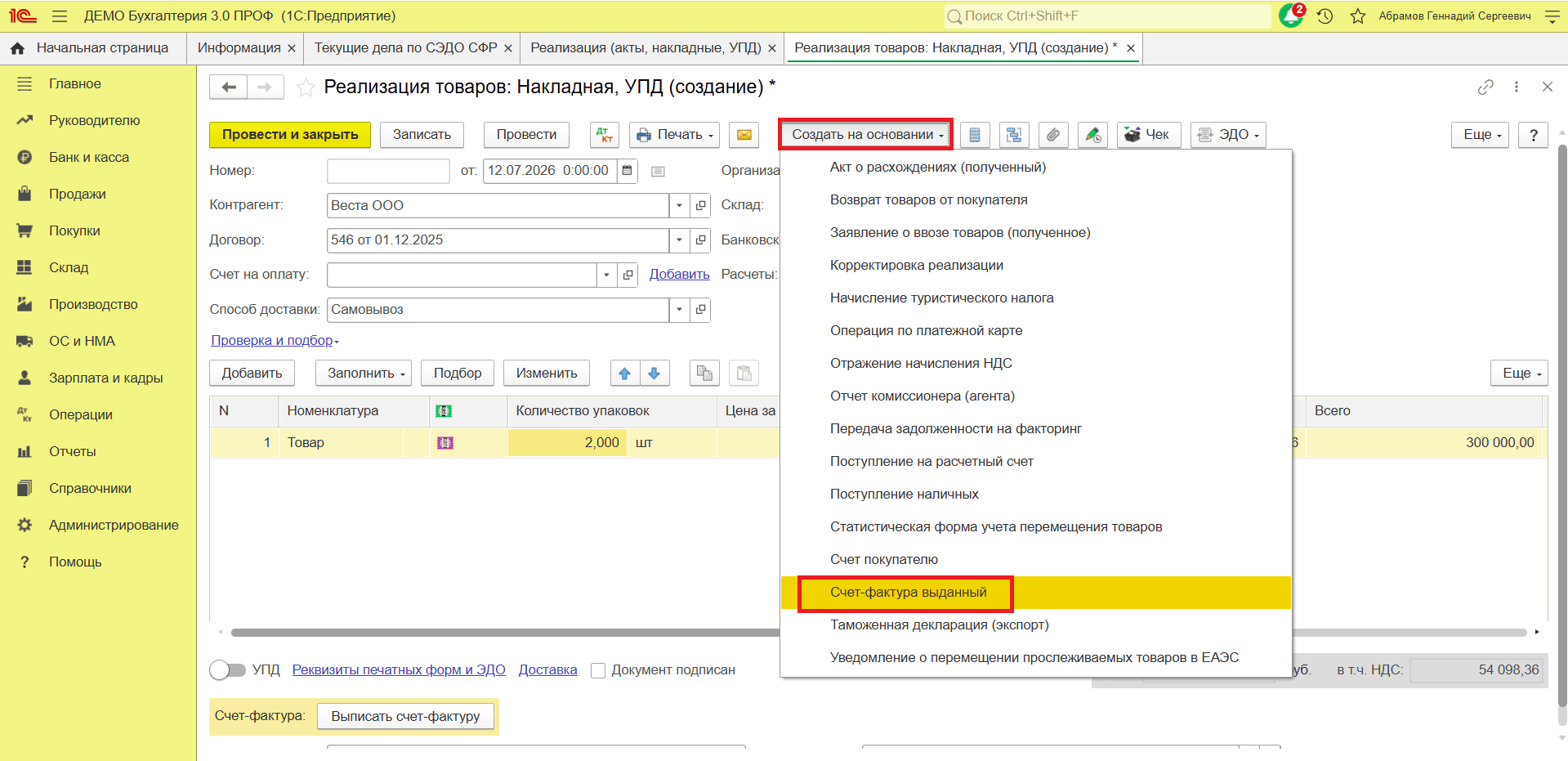This screenshot has width=1568, height=761.
Task: Open the ЭДО dropdown menu
Action: pos(1228,135)
